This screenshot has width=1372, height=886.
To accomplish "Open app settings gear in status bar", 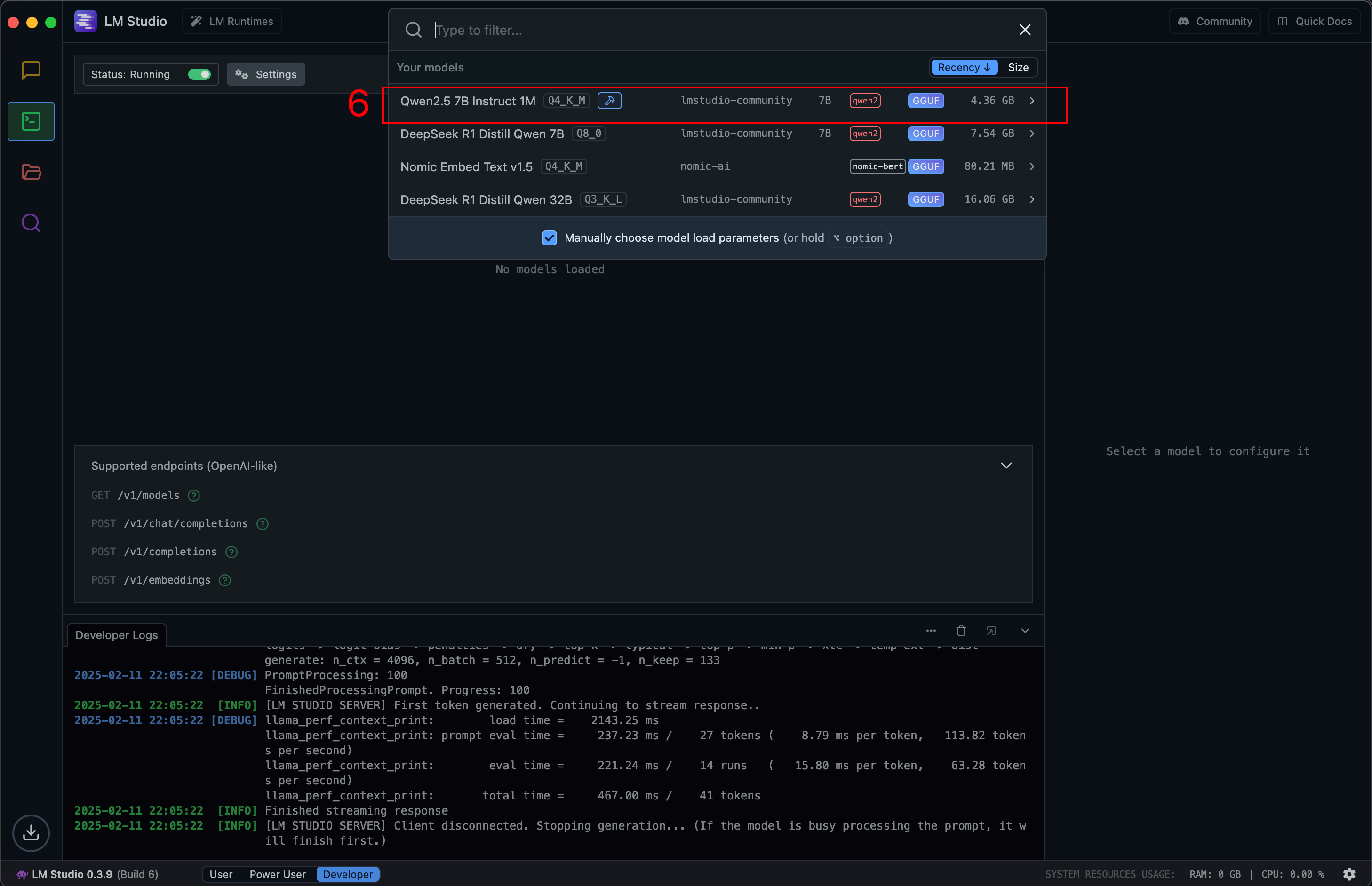I will 1349,874.
